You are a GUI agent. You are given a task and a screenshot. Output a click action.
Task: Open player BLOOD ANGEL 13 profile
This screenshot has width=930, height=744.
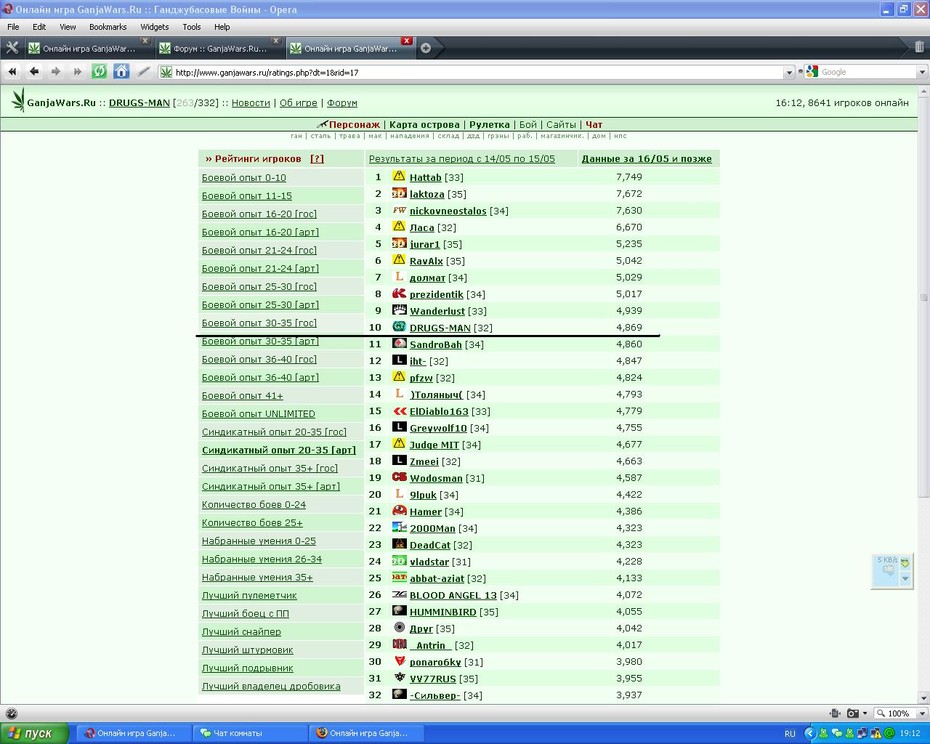[x=453, y=596]
